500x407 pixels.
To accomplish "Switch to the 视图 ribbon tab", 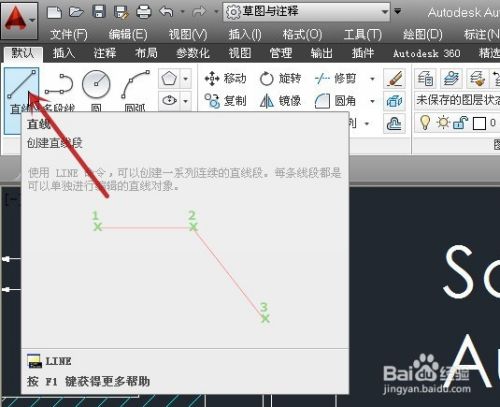I will pos(240,53).
